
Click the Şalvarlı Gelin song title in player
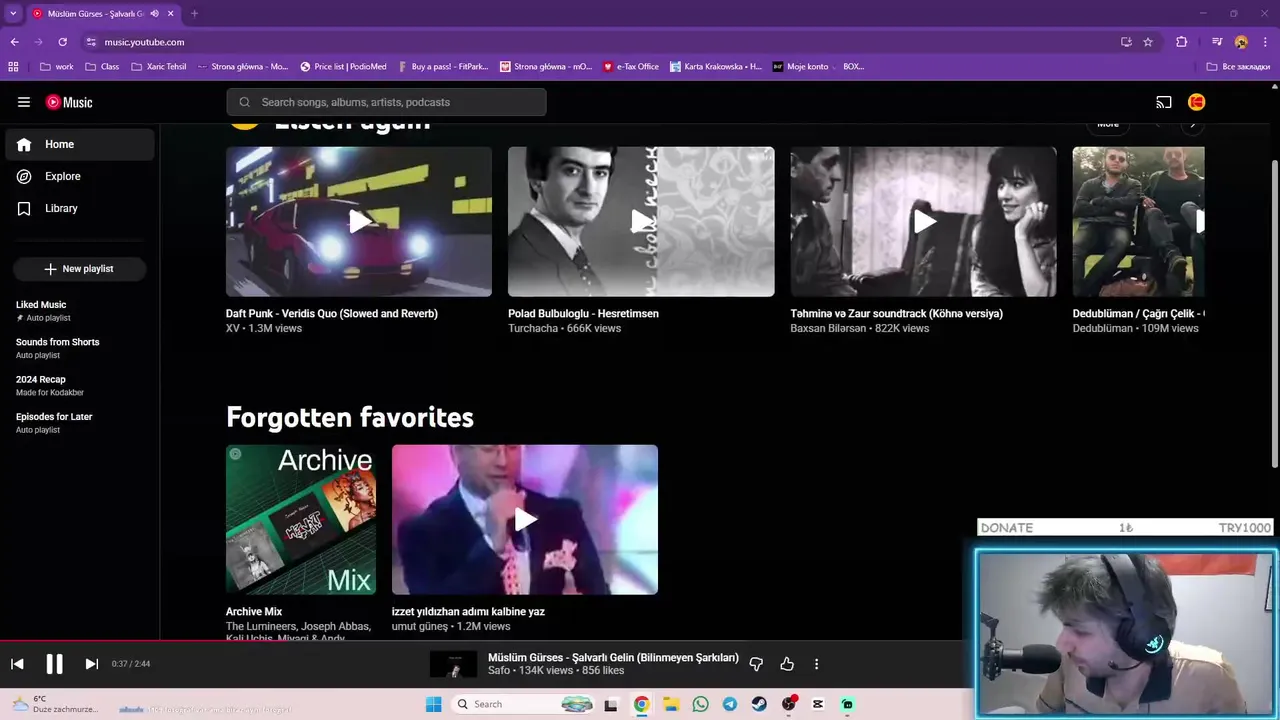pos(613,657)
